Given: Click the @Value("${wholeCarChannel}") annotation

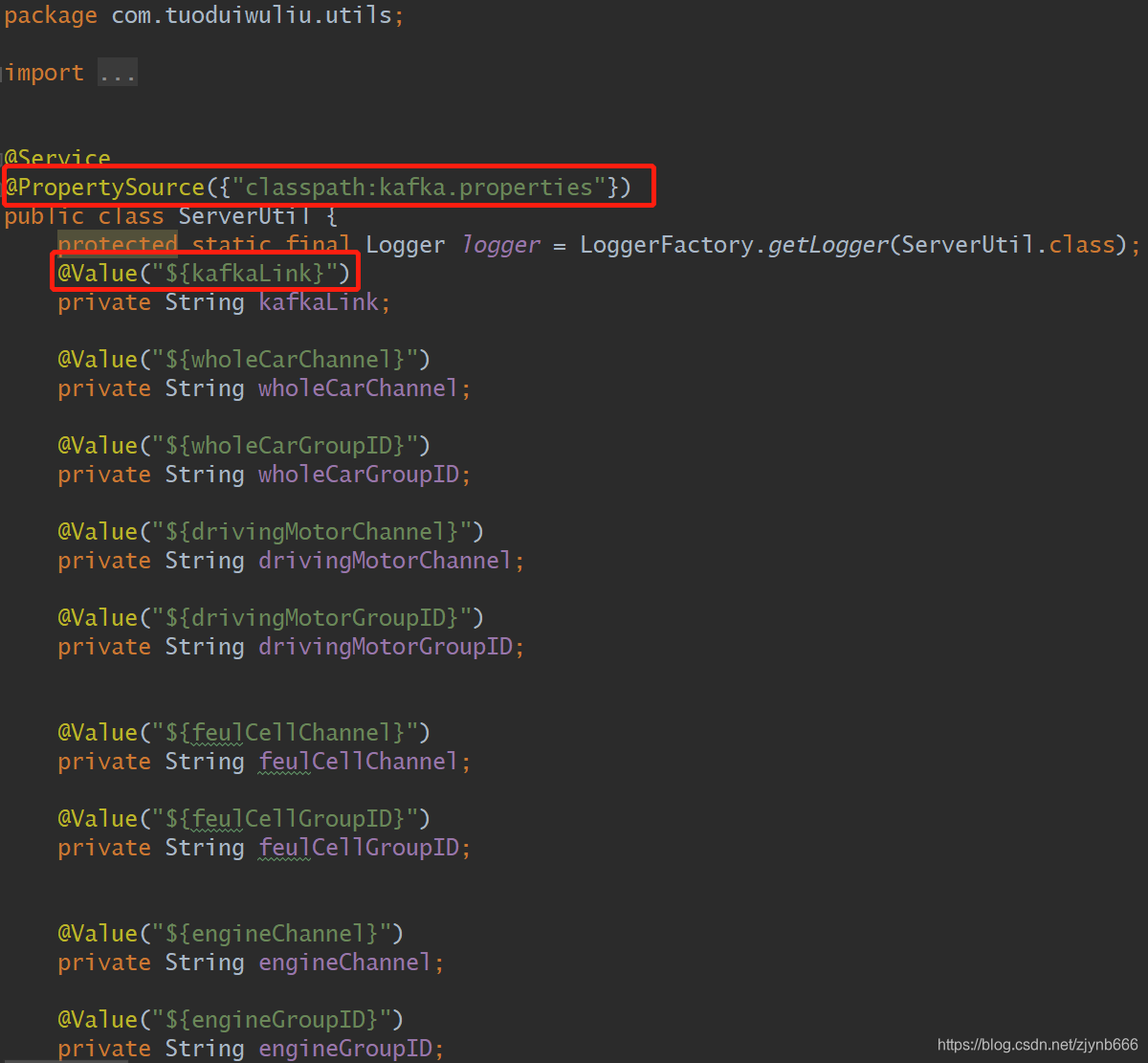Looking at the screenshot, I should [x=244, y=360].
